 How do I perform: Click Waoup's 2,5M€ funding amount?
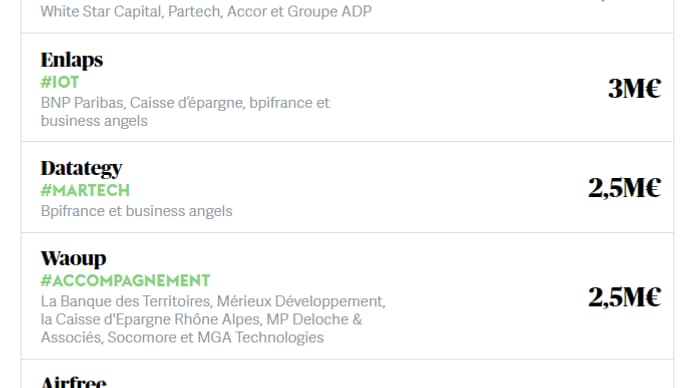[624, 297]
